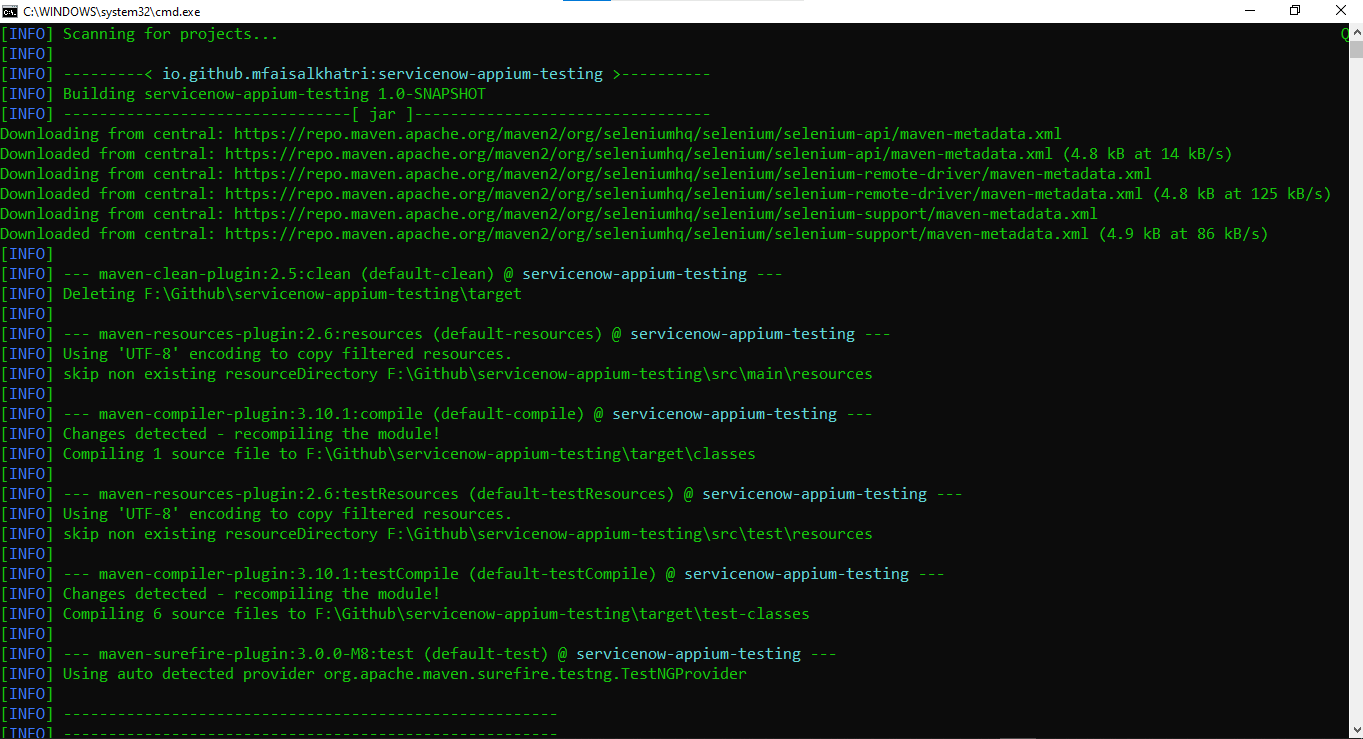Screen dimensions: 1363x739
Task: Click the minimize button
Action: (1251, 10)
